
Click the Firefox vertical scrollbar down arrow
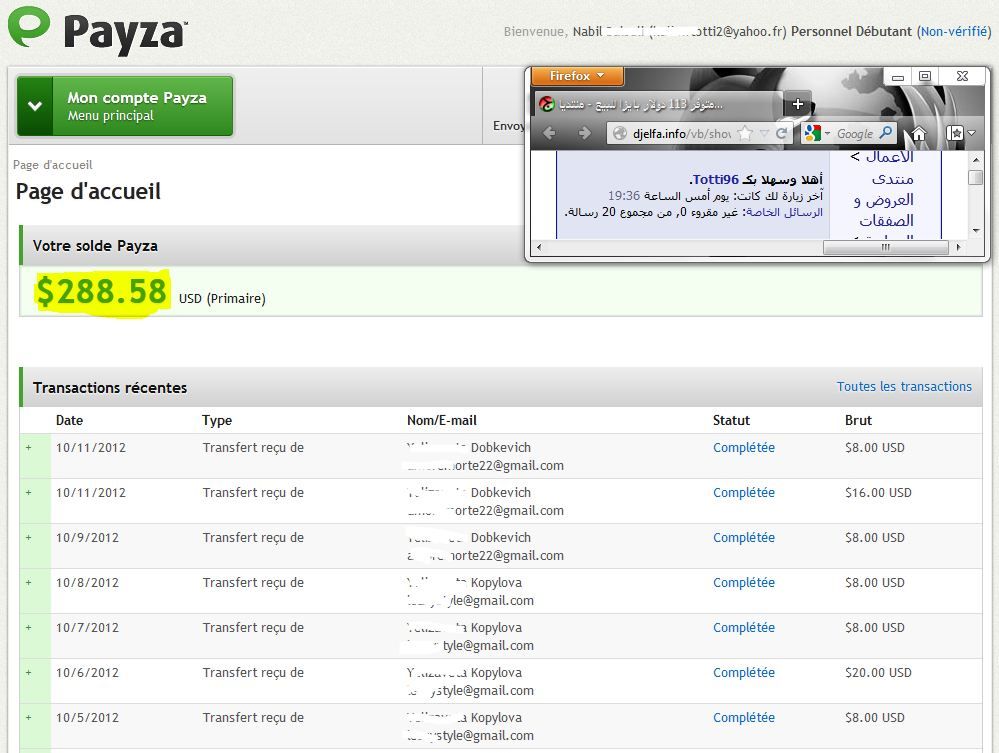(975, 231)
